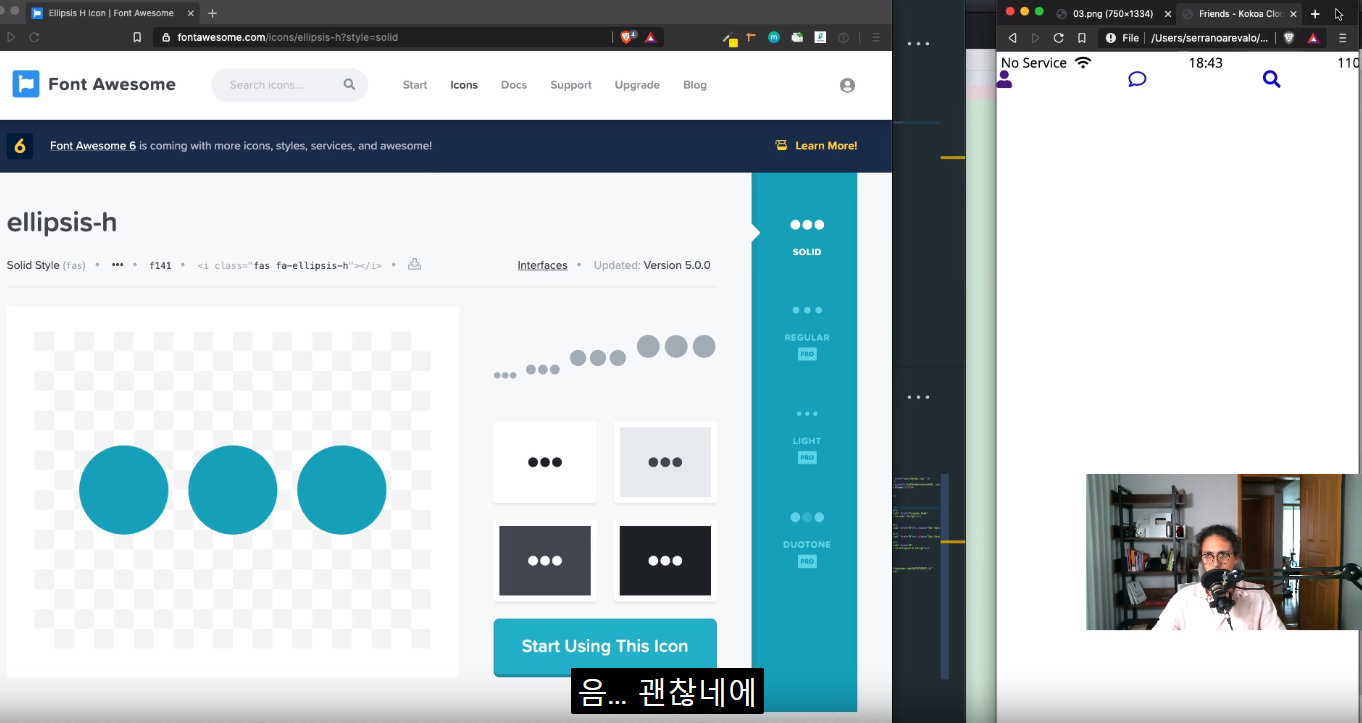This screenshot has width=1362, height=723.
Task: Open the user account icon on Font Awesome
Action: [847, 85]
